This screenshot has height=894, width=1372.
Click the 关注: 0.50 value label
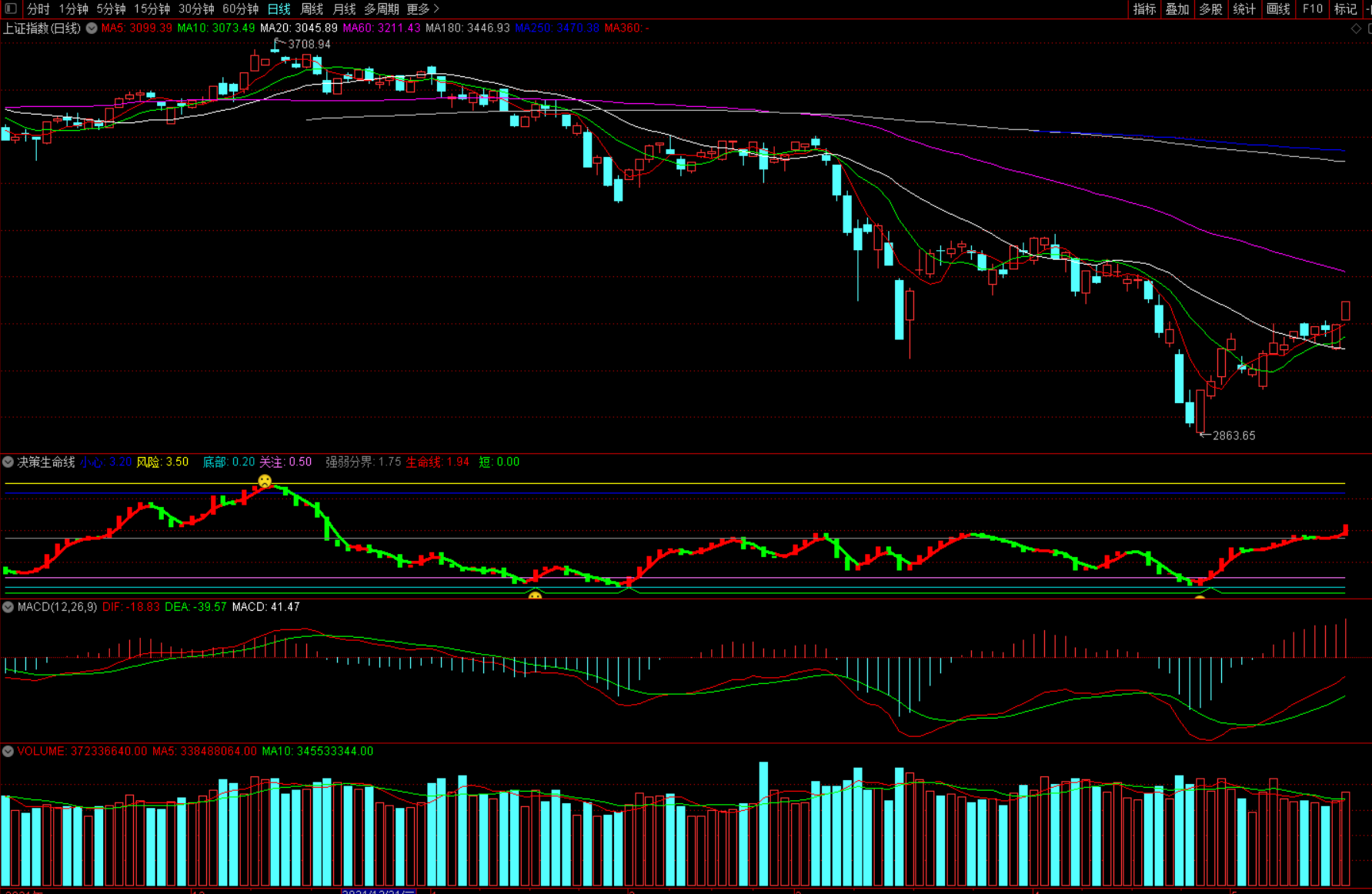[285, 462]
